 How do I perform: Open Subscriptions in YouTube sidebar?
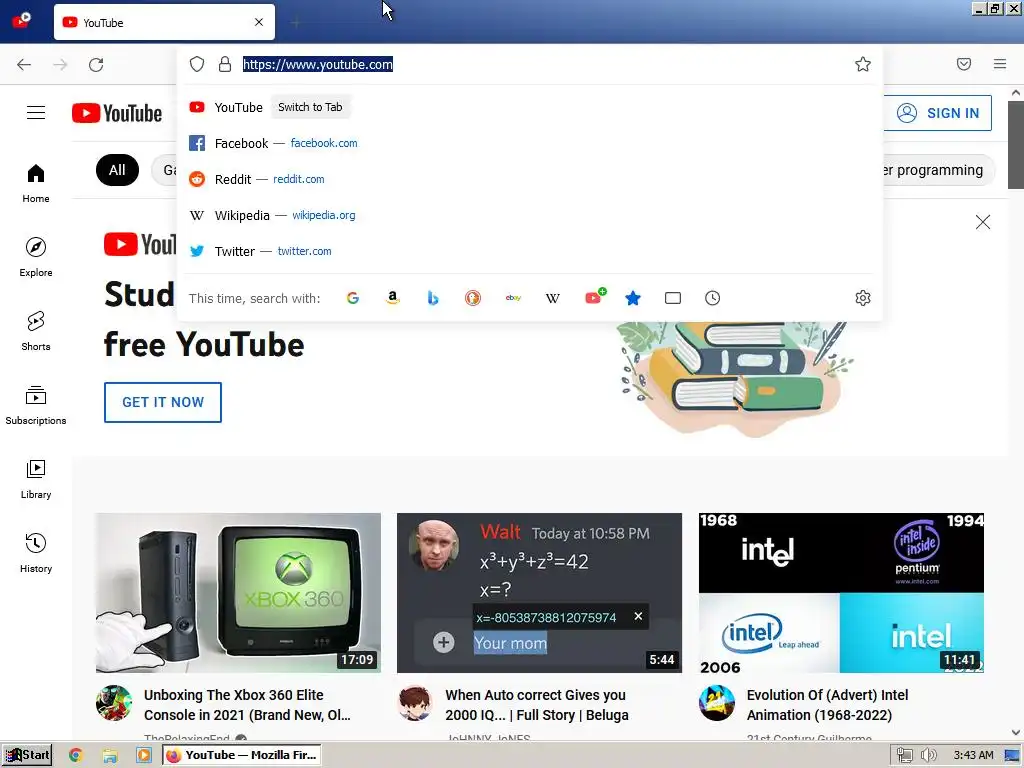point(36,406)
